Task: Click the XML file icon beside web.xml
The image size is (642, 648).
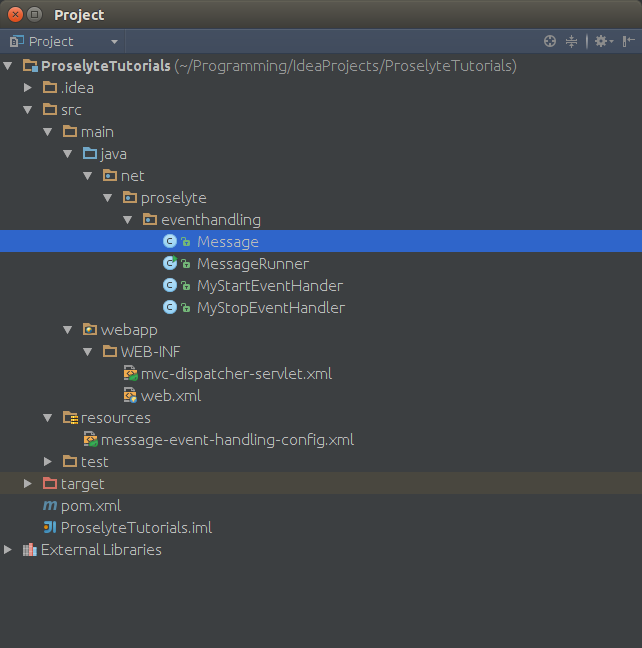Action: (x=130, y=396)
